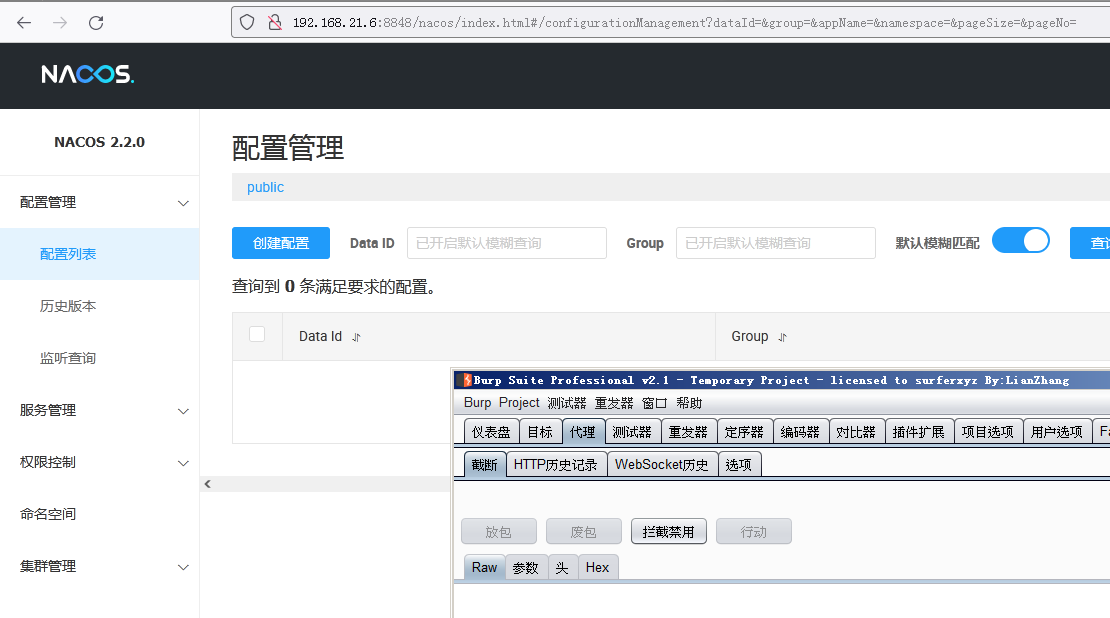Click the 创建配置 button
This screenshot has height=618, width=1110.
[x=281, y=243]
